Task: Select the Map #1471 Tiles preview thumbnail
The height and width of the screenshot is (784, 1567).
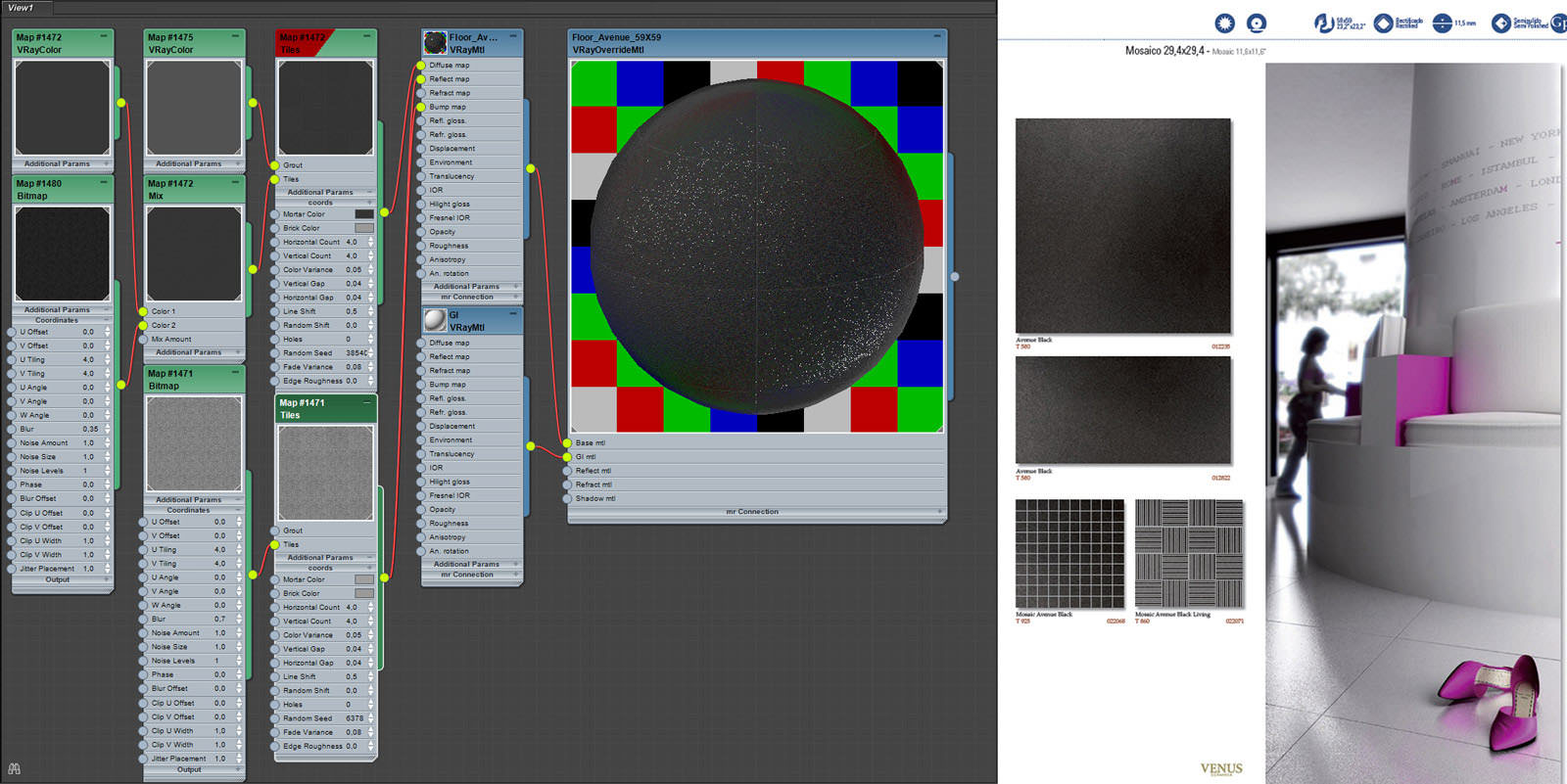Action: coord(325,473)
